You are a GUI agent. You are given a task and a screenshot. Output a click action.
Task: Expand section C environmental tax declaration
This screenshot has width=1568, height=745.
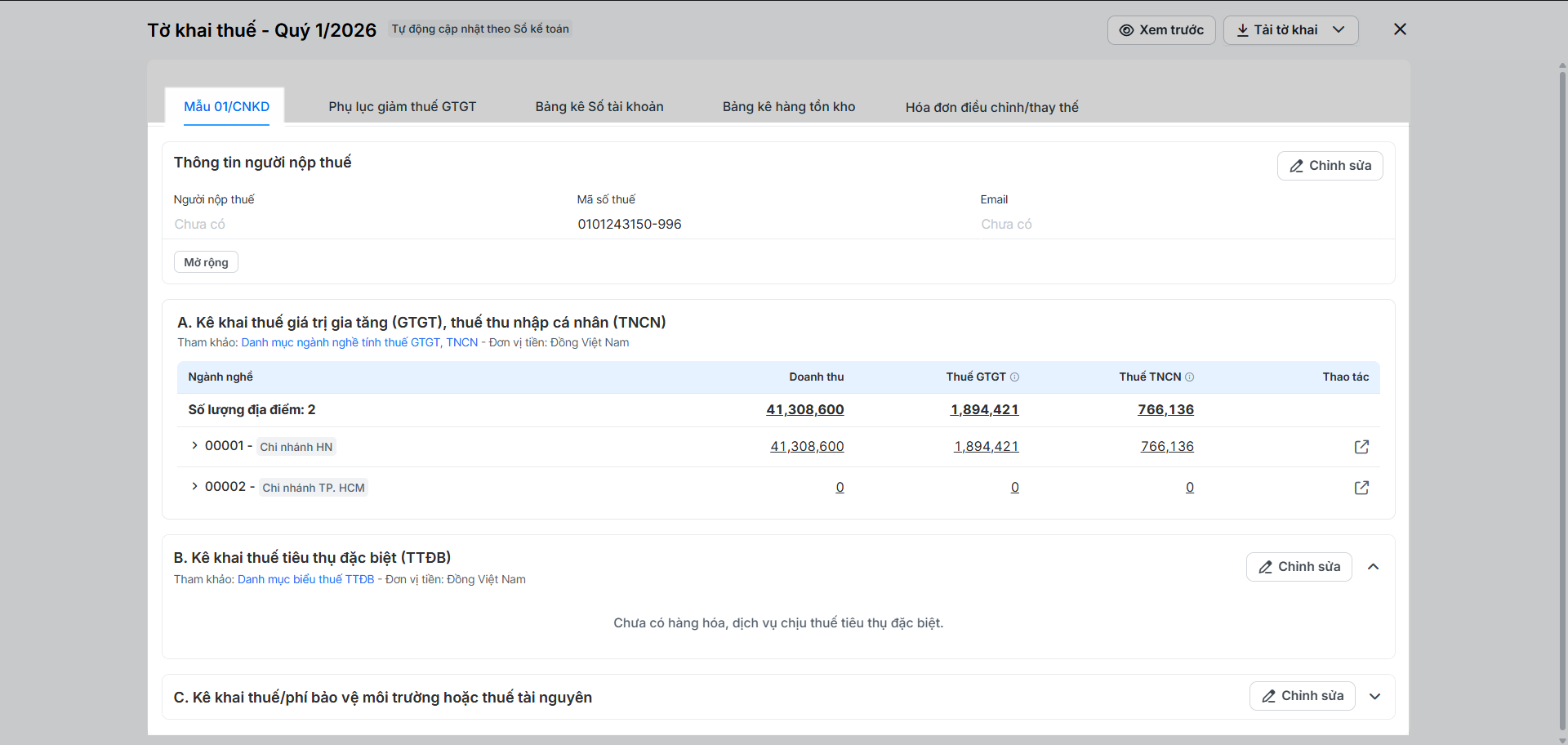coord(1375,697)
